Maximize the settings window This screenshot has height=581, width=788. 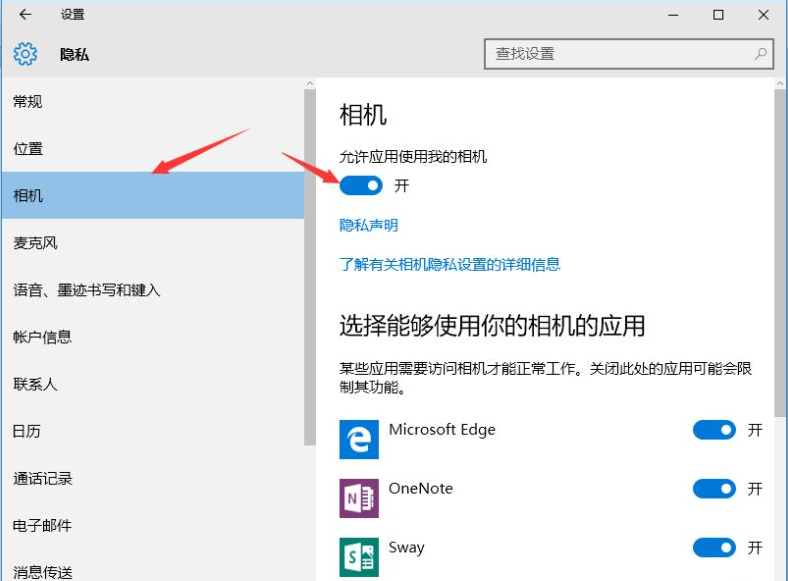point(718,15)
